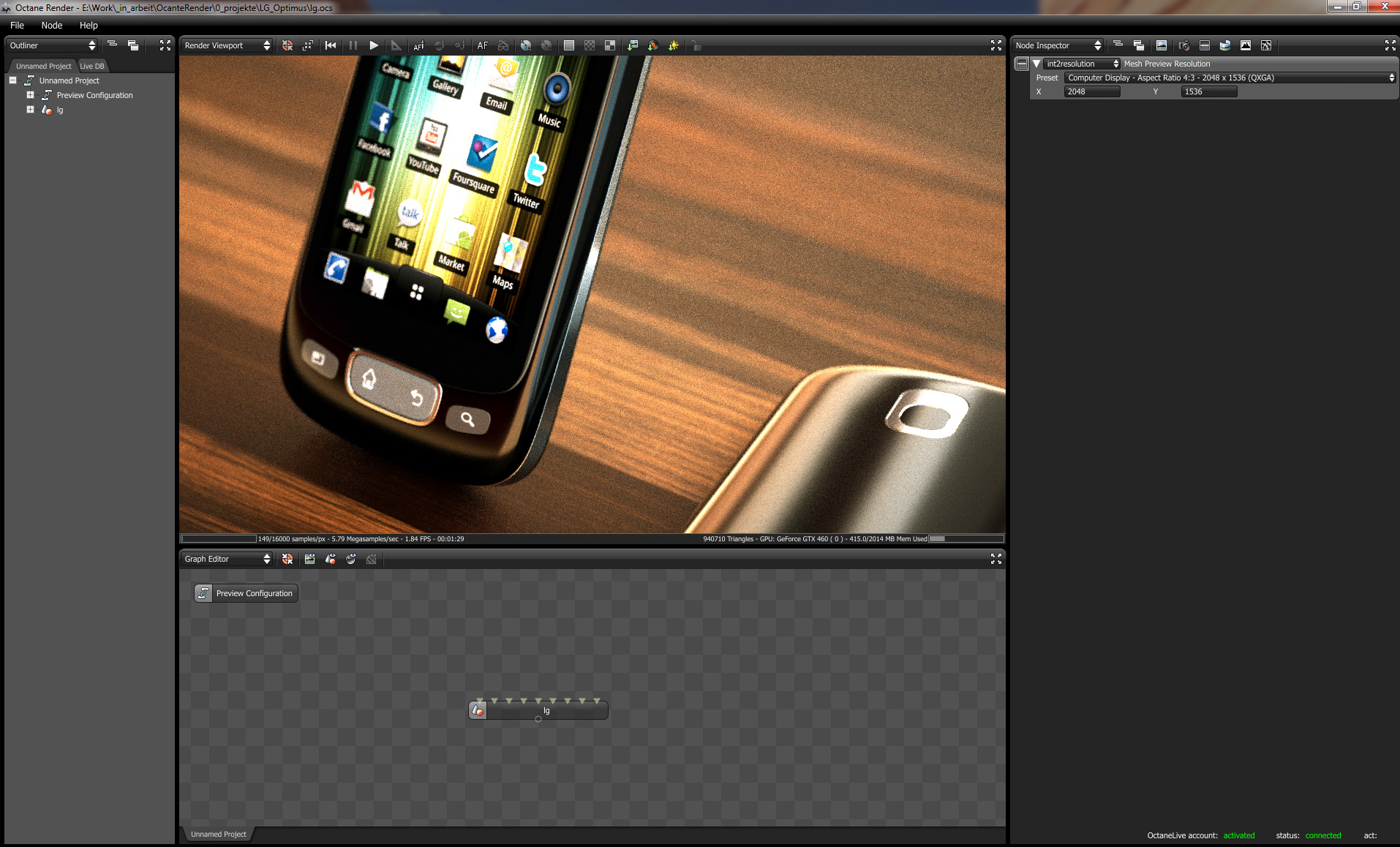Viewport: 1400px width, 847px height.
Task: Click the recenter view icon in Render Viewport
Action: [x=287, y=45]
